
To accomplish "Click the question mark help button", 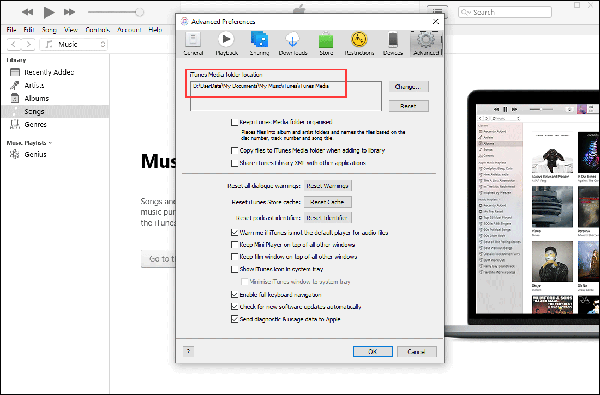I will pos(188,351).
